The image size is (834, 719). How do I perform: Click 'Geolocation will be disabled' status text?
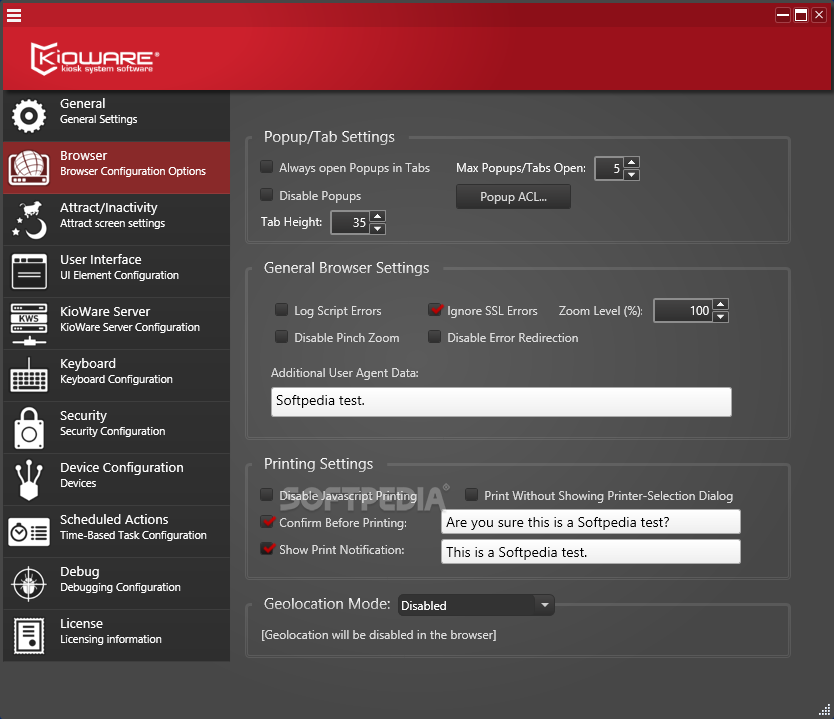click(379, 635)
